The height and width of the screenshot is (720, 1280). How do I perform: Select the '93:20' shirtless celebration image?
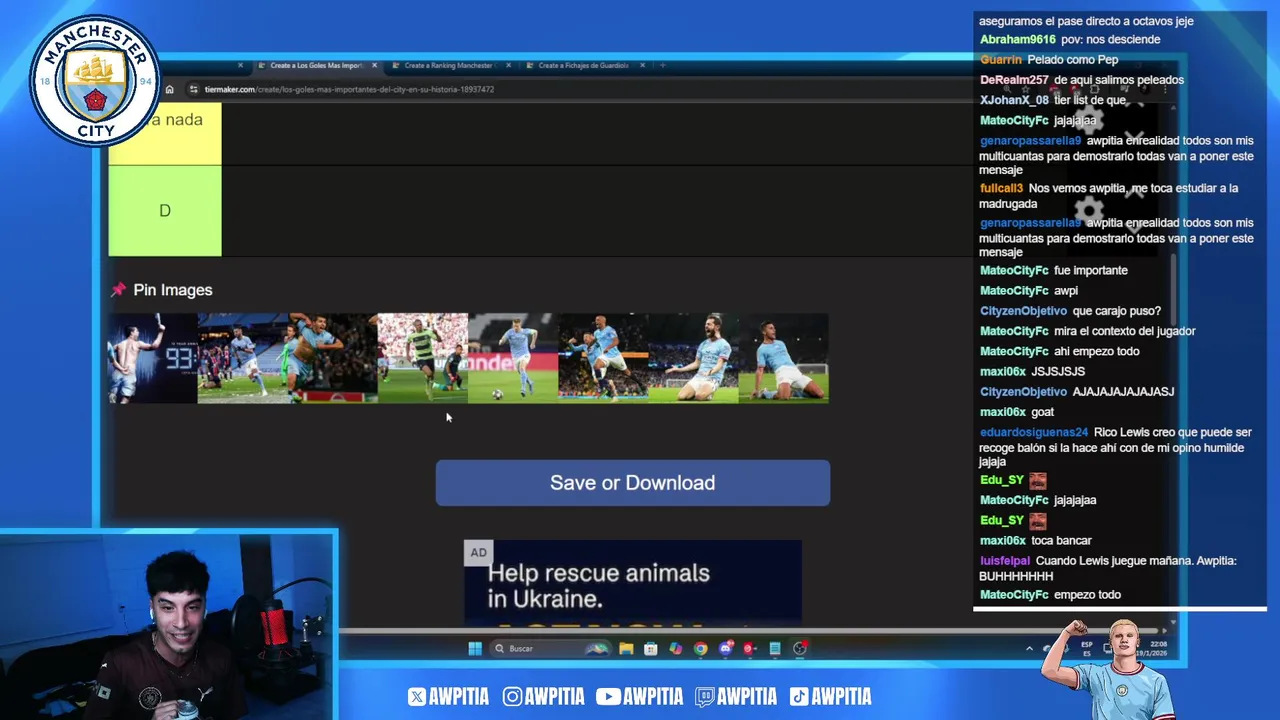pos(153,358)
